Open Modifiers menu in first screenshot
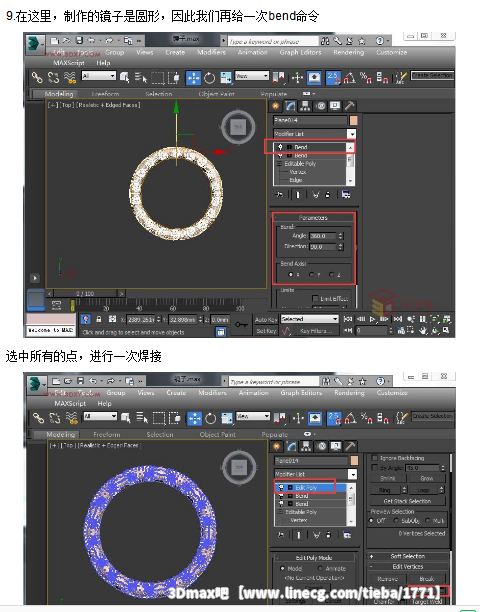Image resolution: width=480 pixels, height=612 pixels. click(211, 52)
